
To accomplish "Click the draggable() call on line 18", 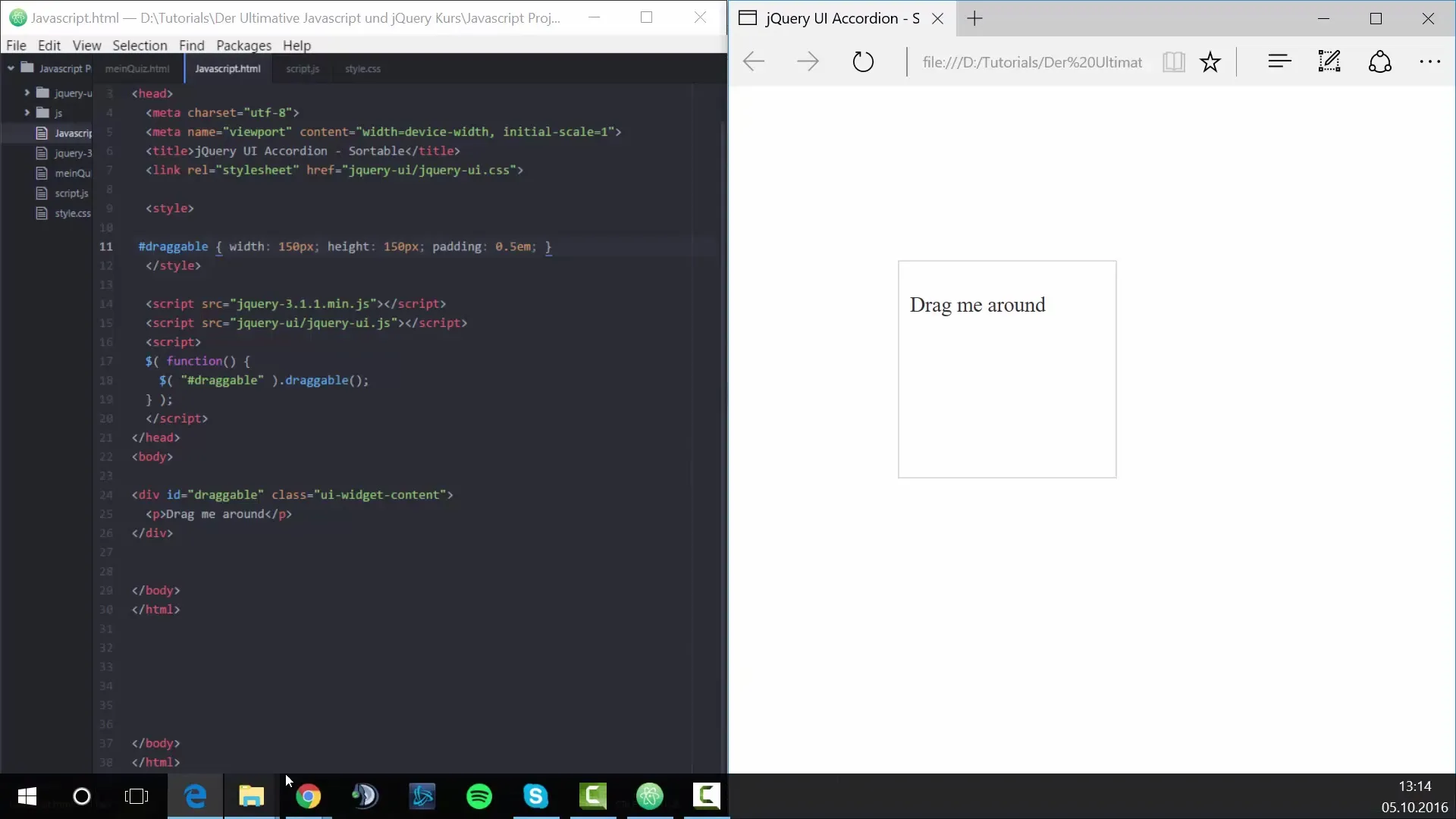I will (x=327, y=380).
